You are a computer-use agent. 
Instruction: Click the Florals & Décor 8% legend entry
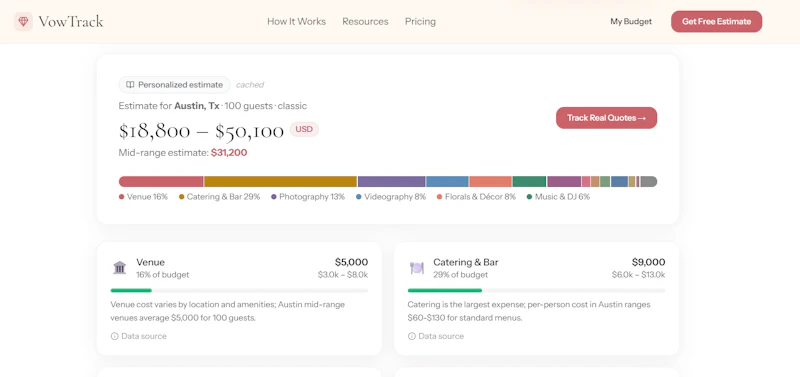click(x=477, y=197)
